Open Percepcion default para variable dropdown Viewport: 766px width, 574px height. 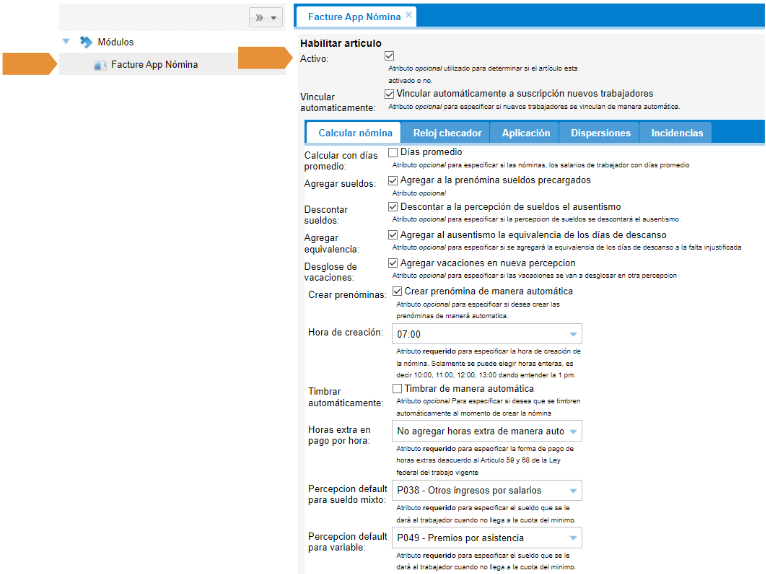click(573, 538)
